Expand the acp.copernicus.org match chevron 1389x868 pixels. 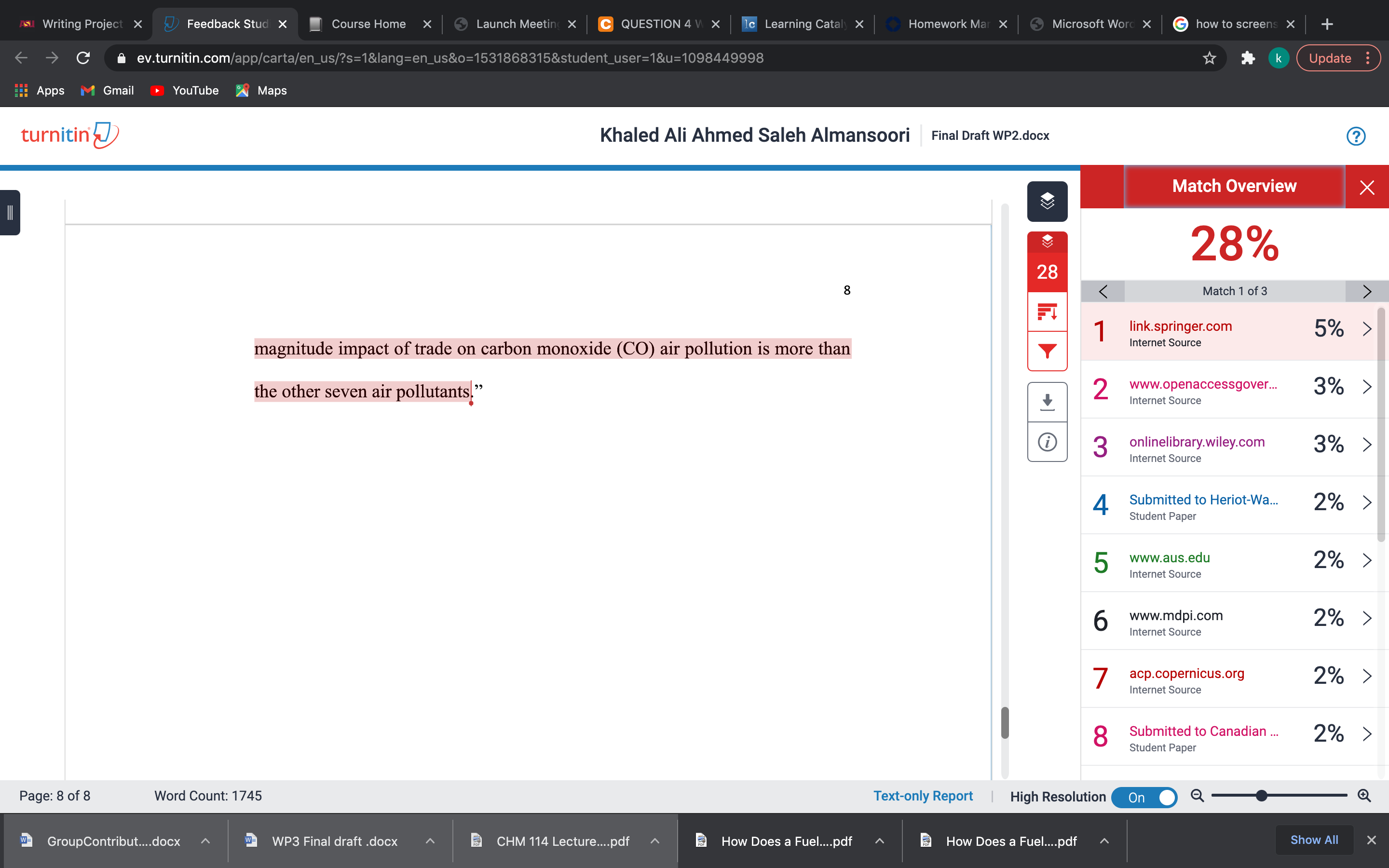1367,676
